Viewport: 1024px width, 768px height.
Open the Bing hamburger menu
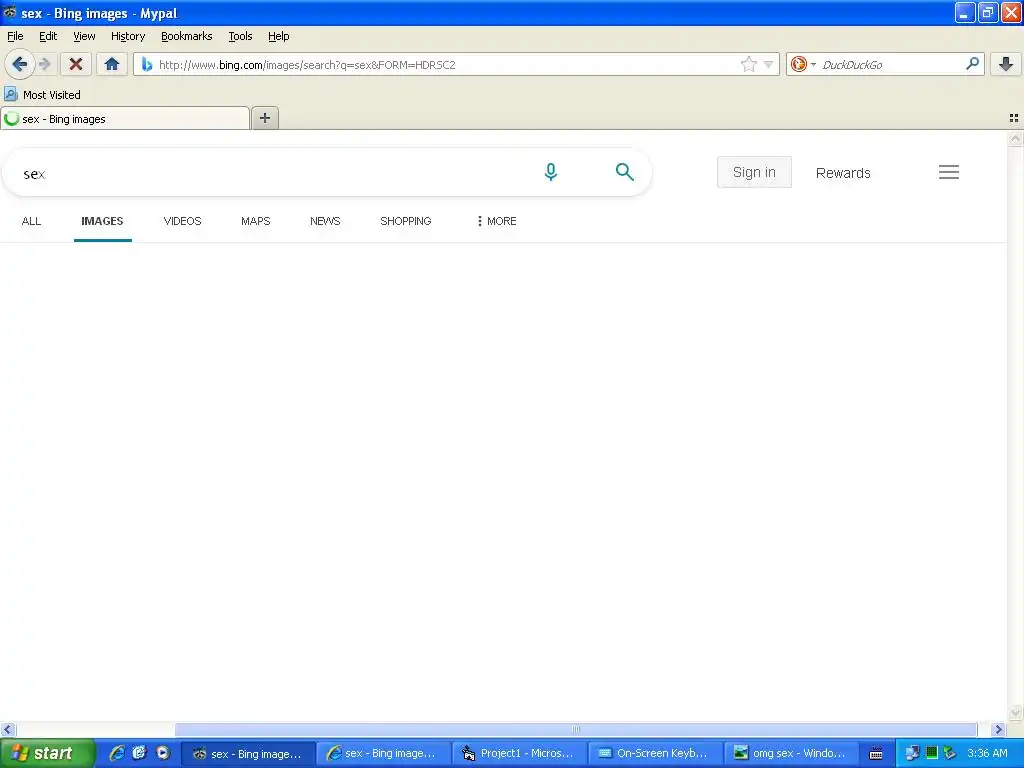tap(949, 172)
